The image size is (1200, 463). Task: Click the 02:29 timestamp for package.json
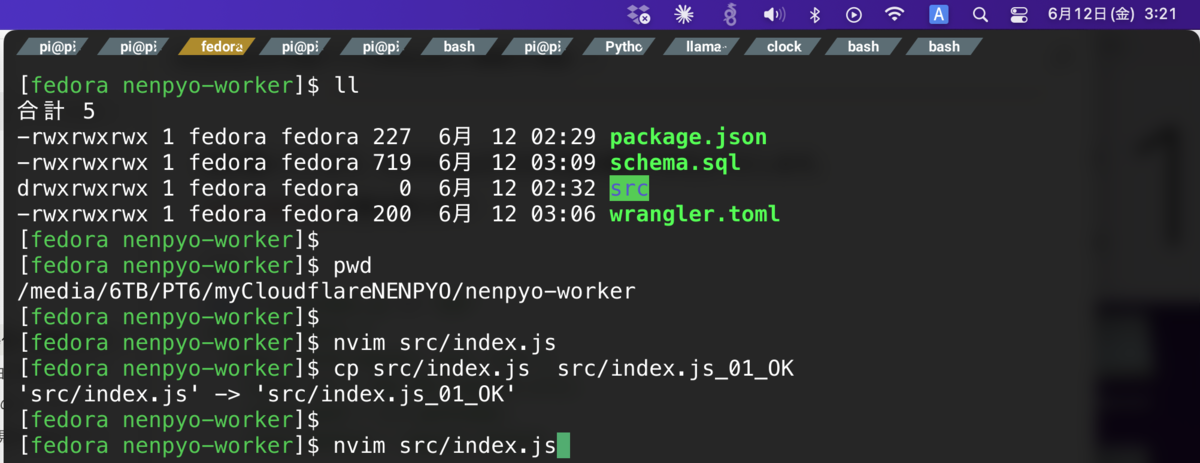[563, 137]
